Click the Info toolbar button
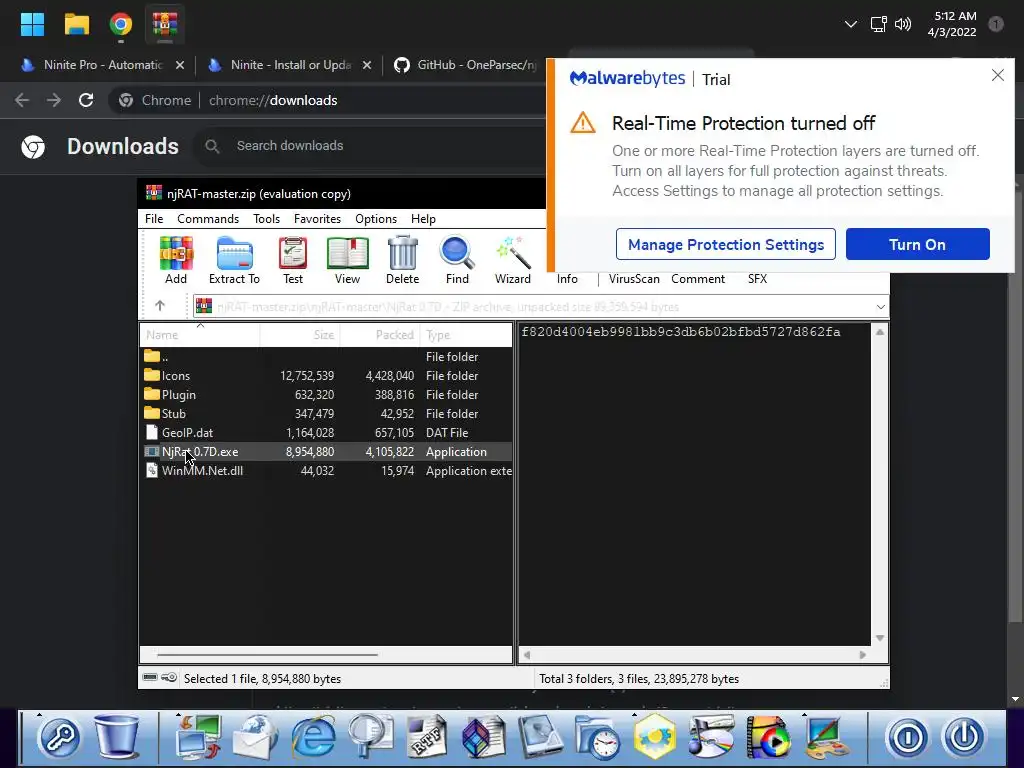 tap(567, 279)
